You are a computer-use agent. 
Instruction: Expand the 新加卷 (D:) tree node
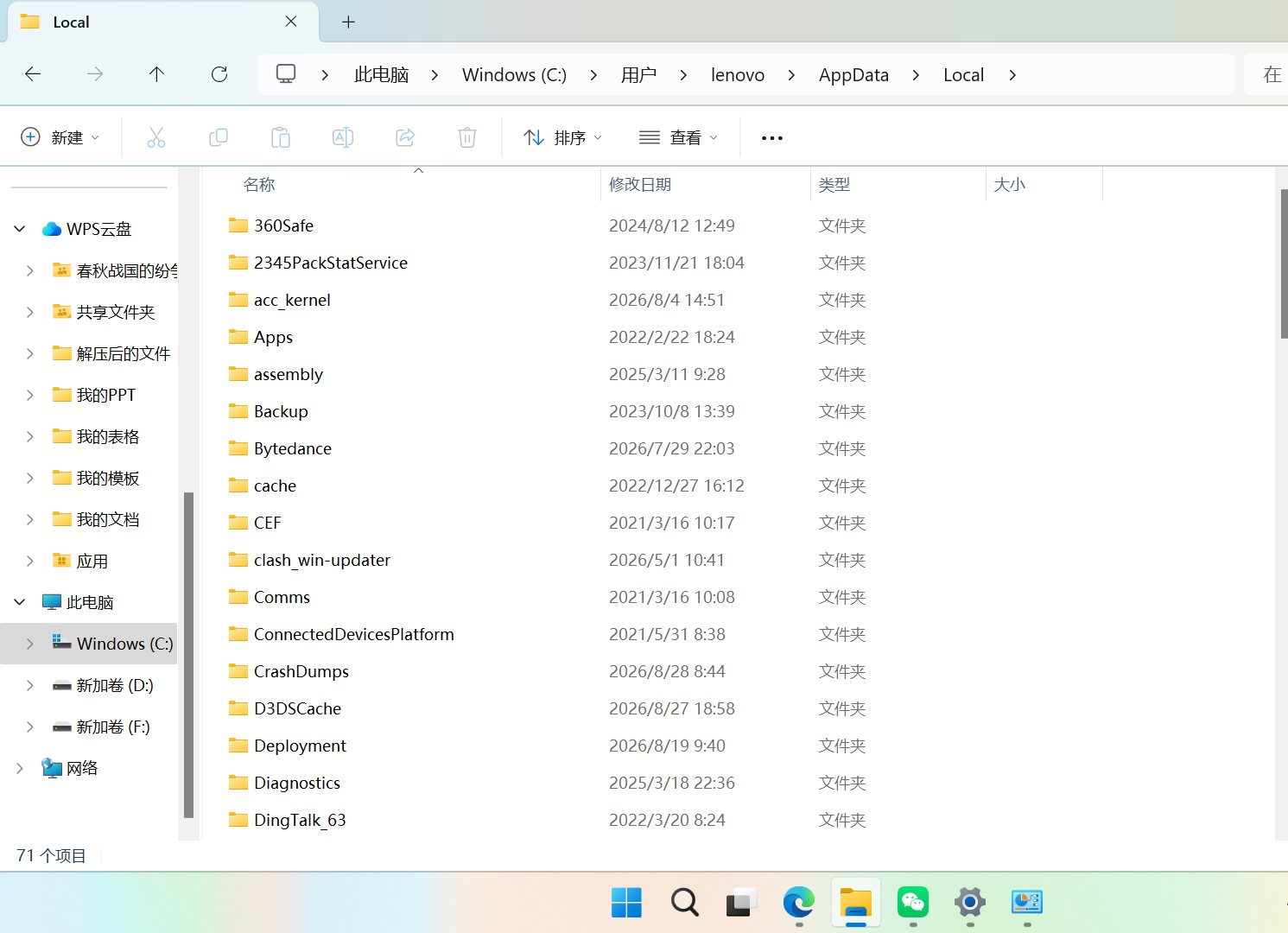pyautogui.click(x=30, y=685)
